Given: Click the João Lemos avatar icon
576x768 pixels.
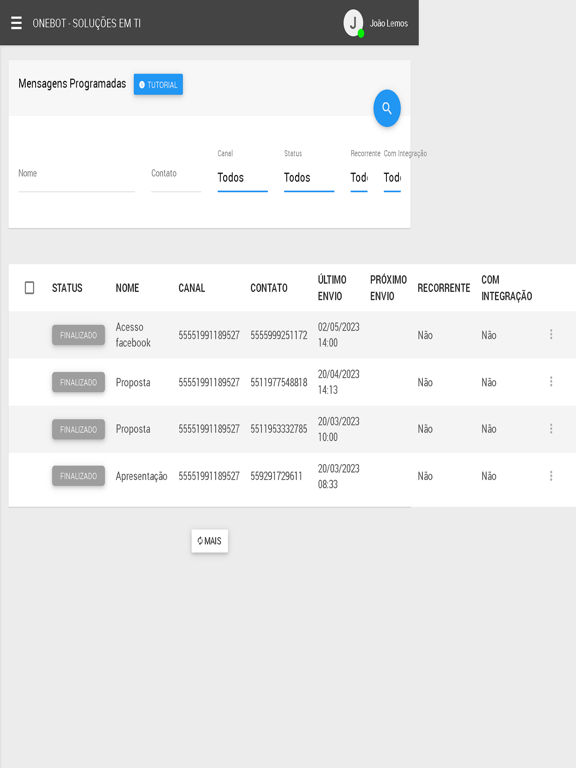Looking at the screenshot, I should point(353,23).
